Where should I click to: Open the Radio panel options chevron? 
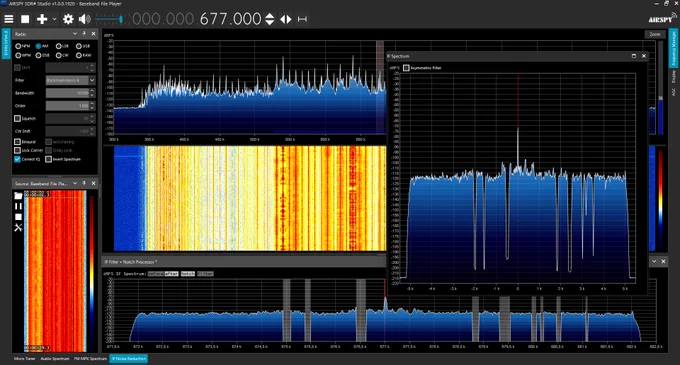click(75, 33)
